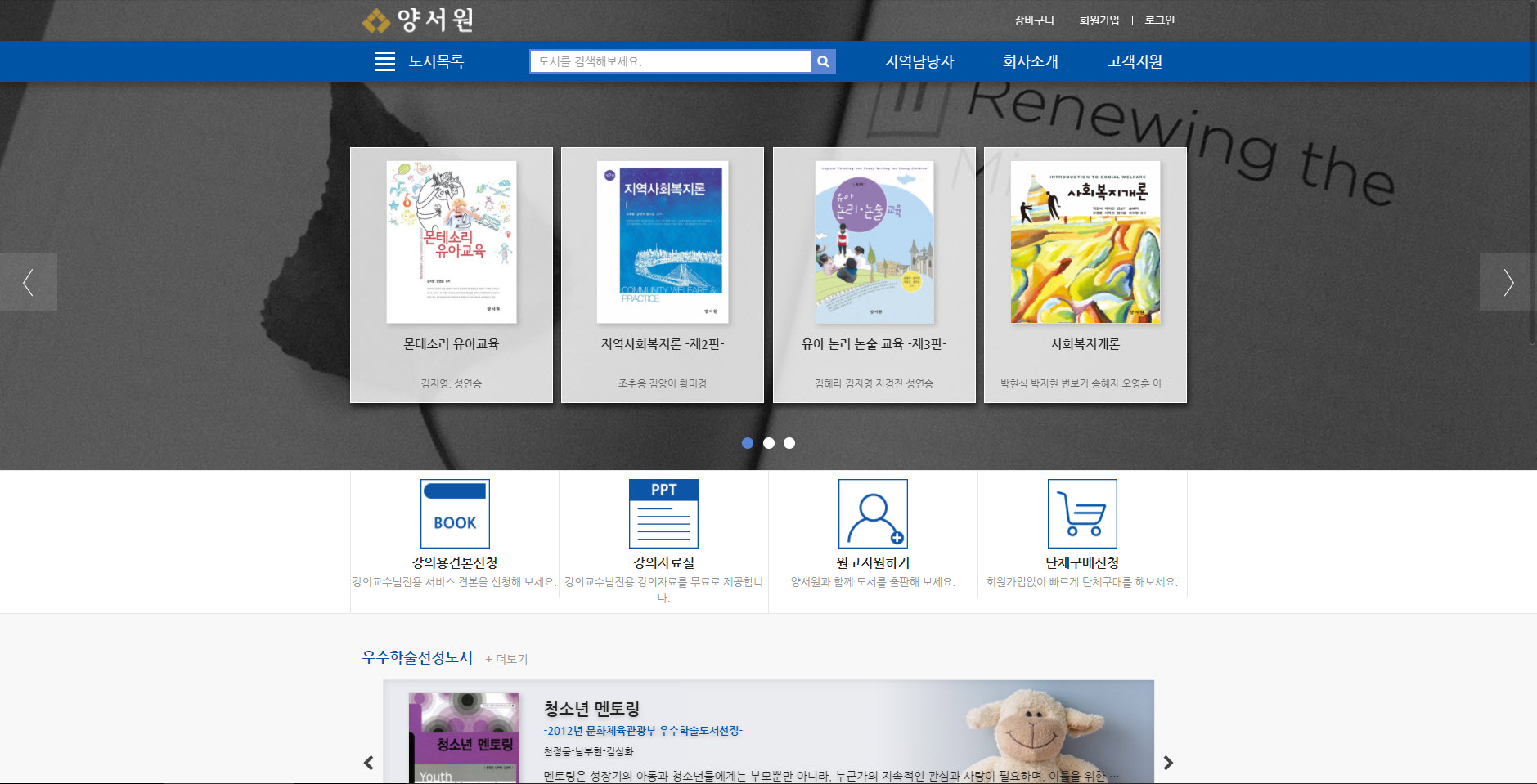Click the + 더보기 link
This screenshot has height=784, width=1537.
(x=506, y=659)
